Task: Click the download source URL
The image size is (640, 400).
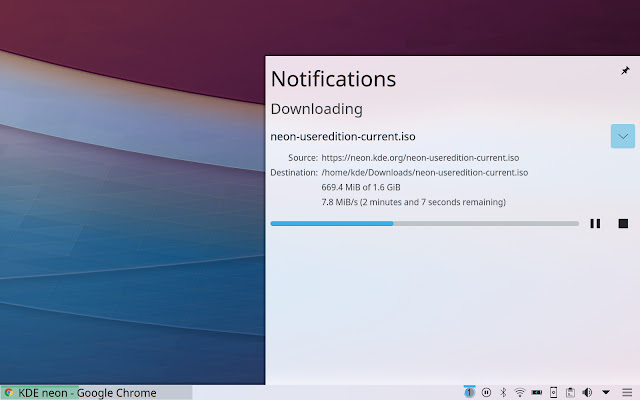Action: (x=420, y=158)
